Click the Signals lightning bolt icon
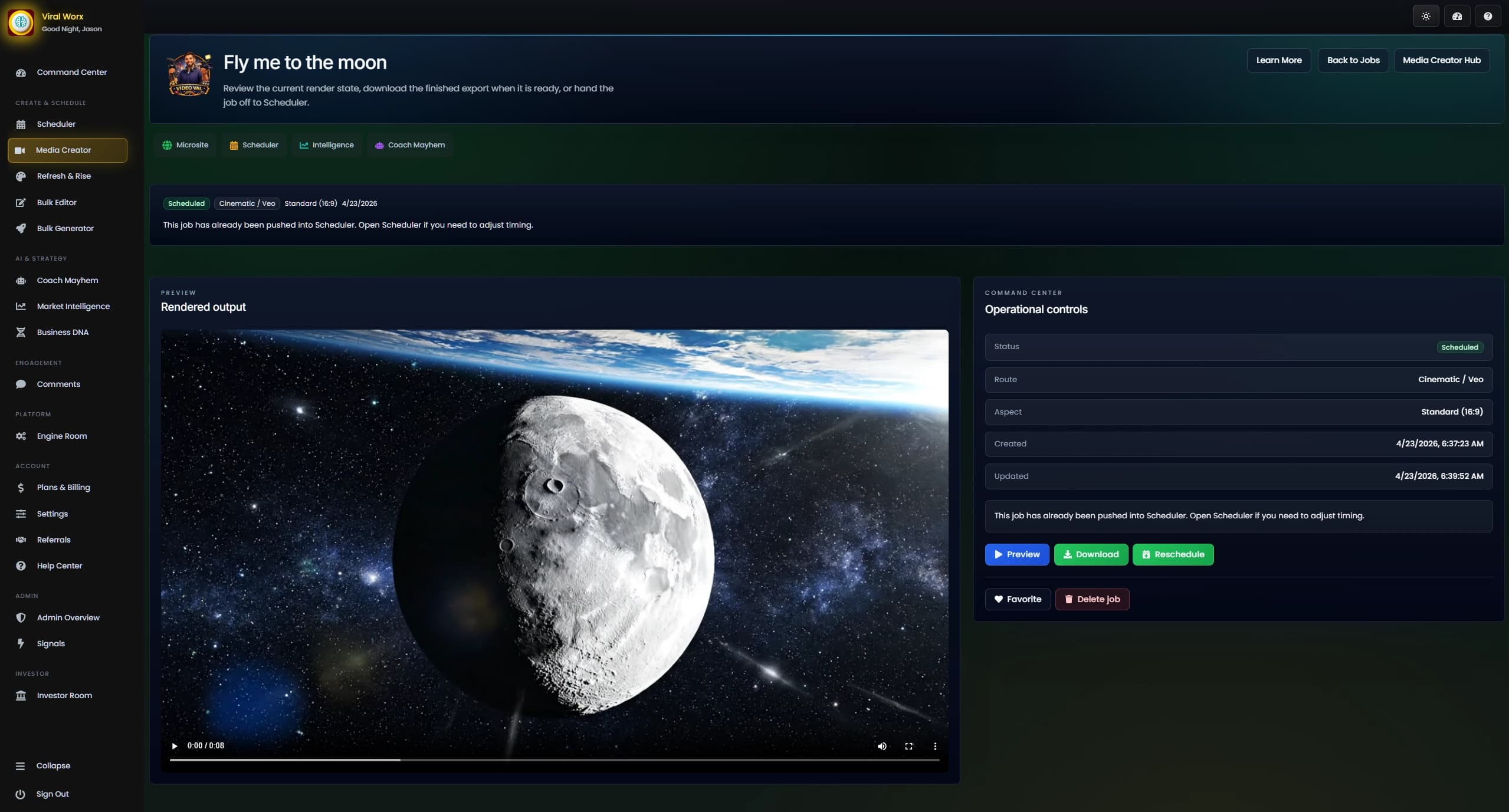 (x=21, y=644)
